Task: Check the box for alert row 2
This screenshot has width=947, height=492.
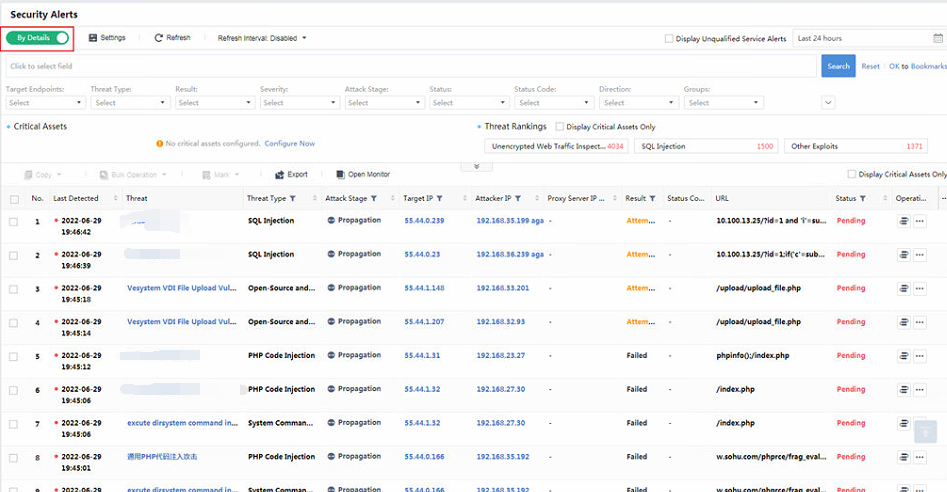Action: (14, 255)
